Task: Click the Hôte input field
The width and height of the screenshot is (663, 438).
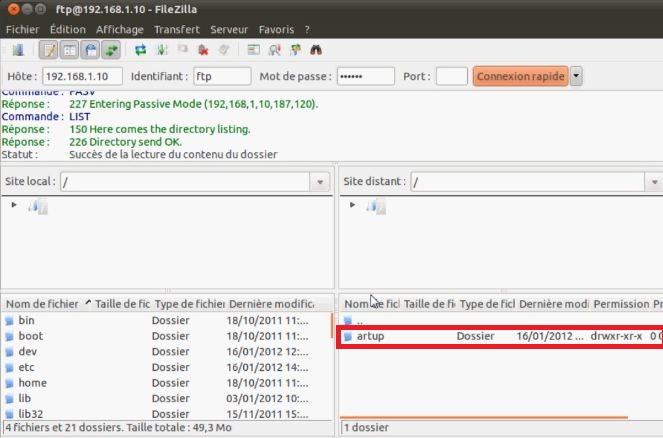Action: coord(82,77)
